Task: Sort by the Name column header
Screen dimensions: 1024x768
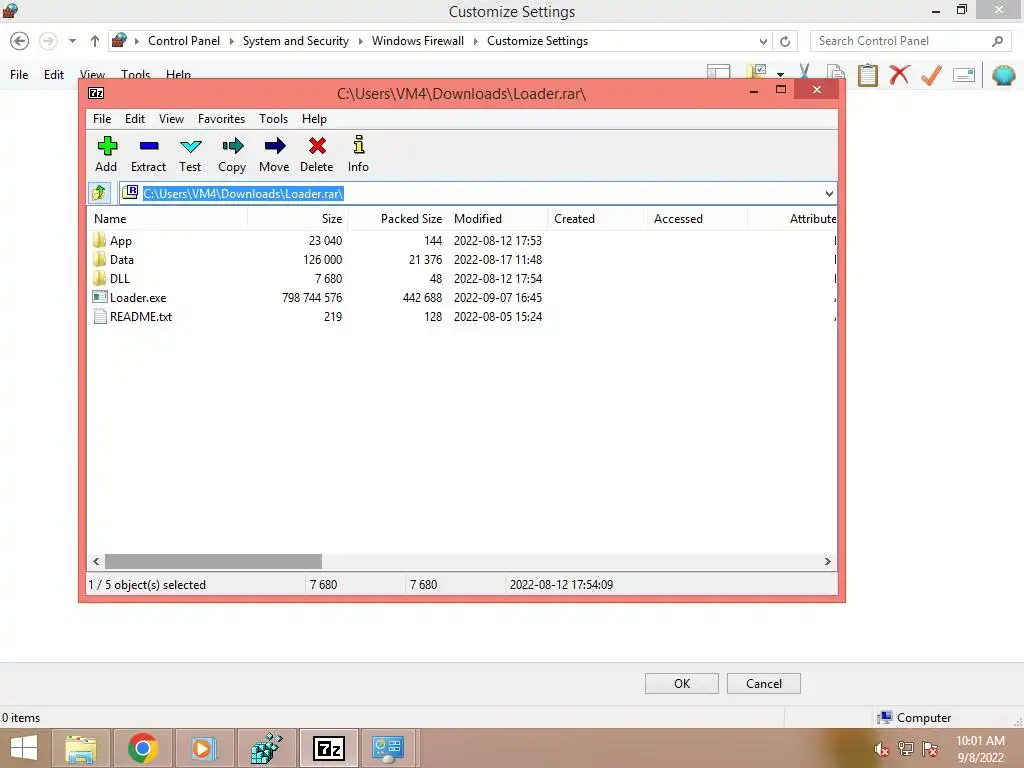Action: click(168, 219)
